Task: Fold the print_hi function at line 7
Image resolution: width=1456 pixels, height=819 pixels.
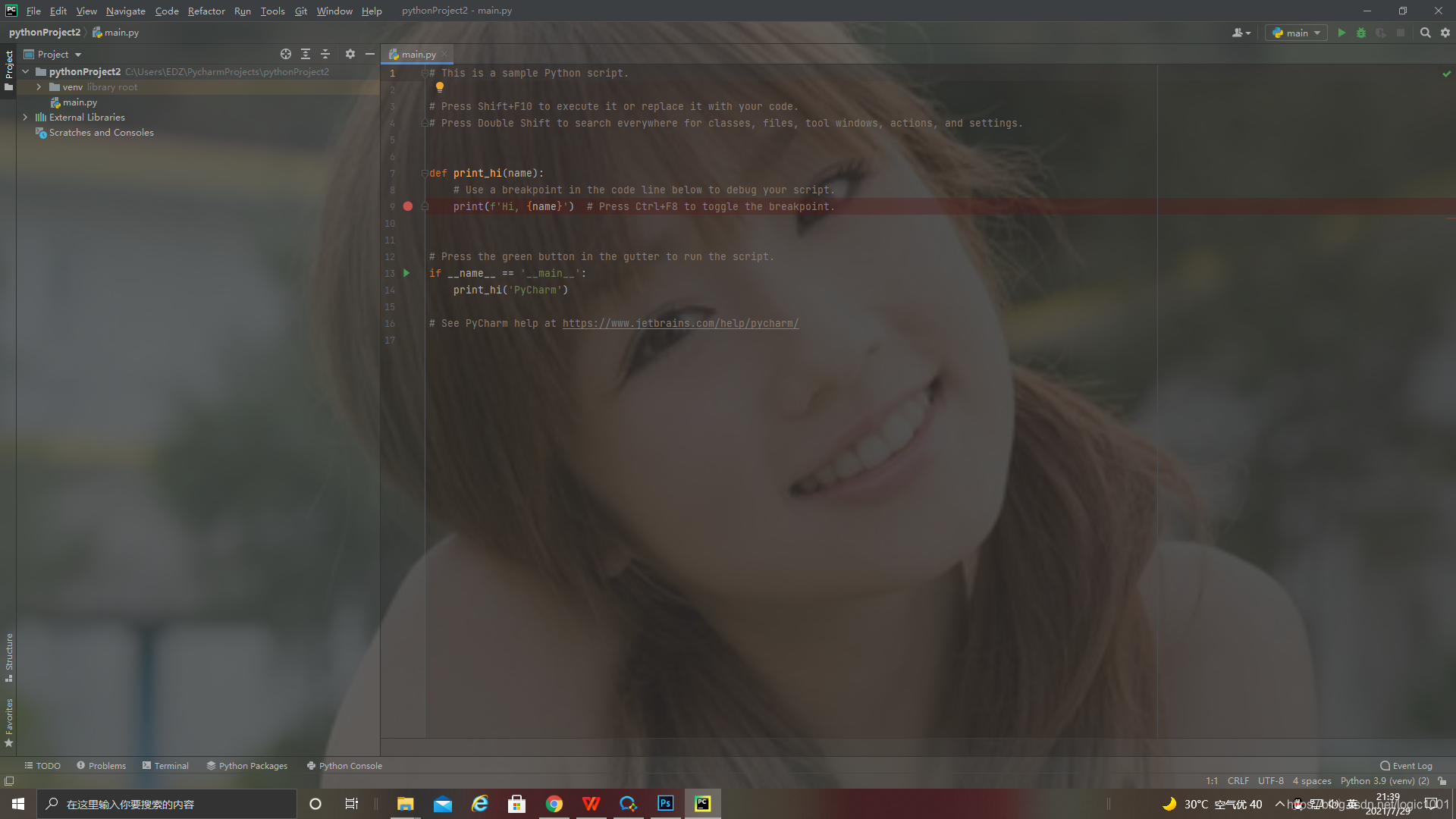Action: click(x=425, y=173)
